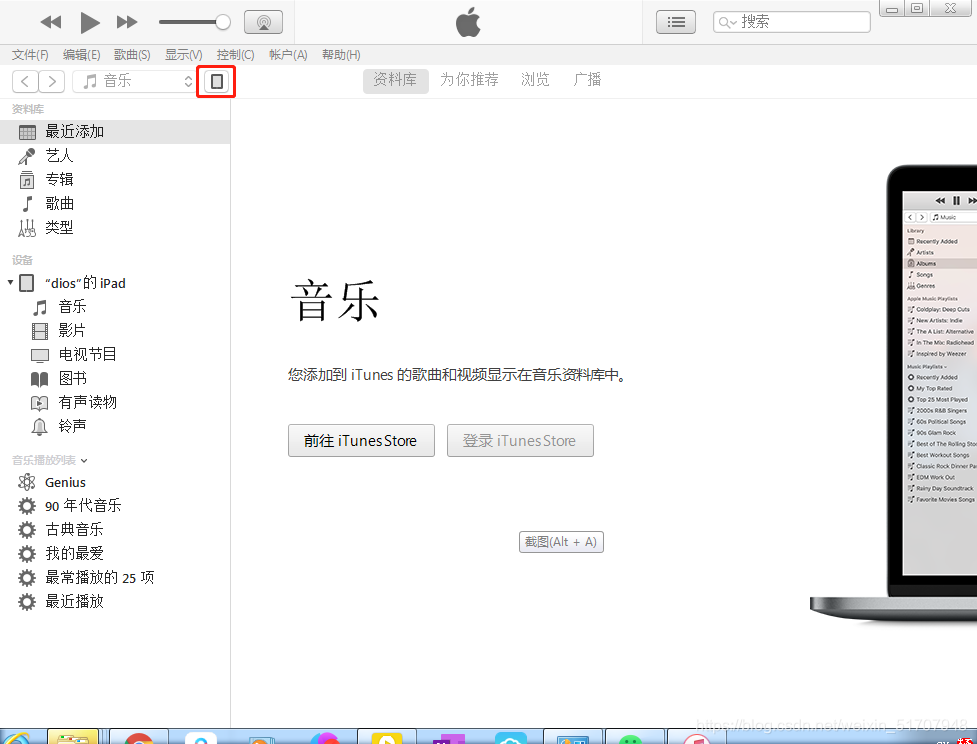Select 歌曲 songs in the sidebar
Viewport: 977px width, 744px height.
[x=115, y=204]
